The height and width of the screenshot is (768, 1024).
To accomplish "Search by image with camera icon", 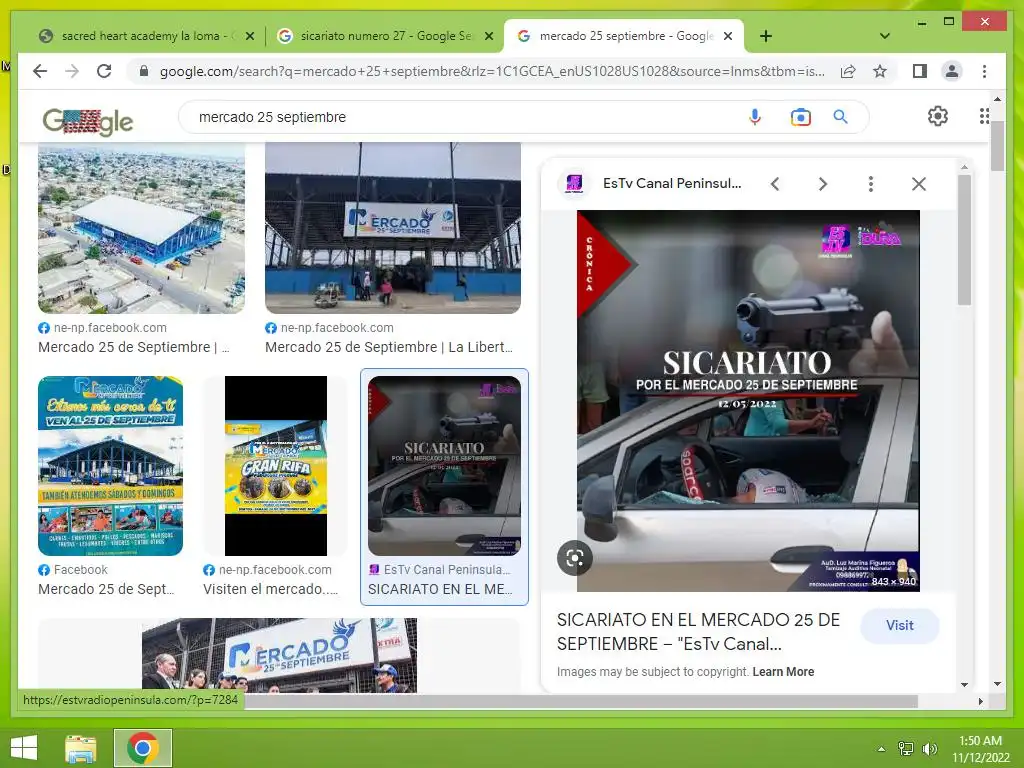I will point(800,117).
